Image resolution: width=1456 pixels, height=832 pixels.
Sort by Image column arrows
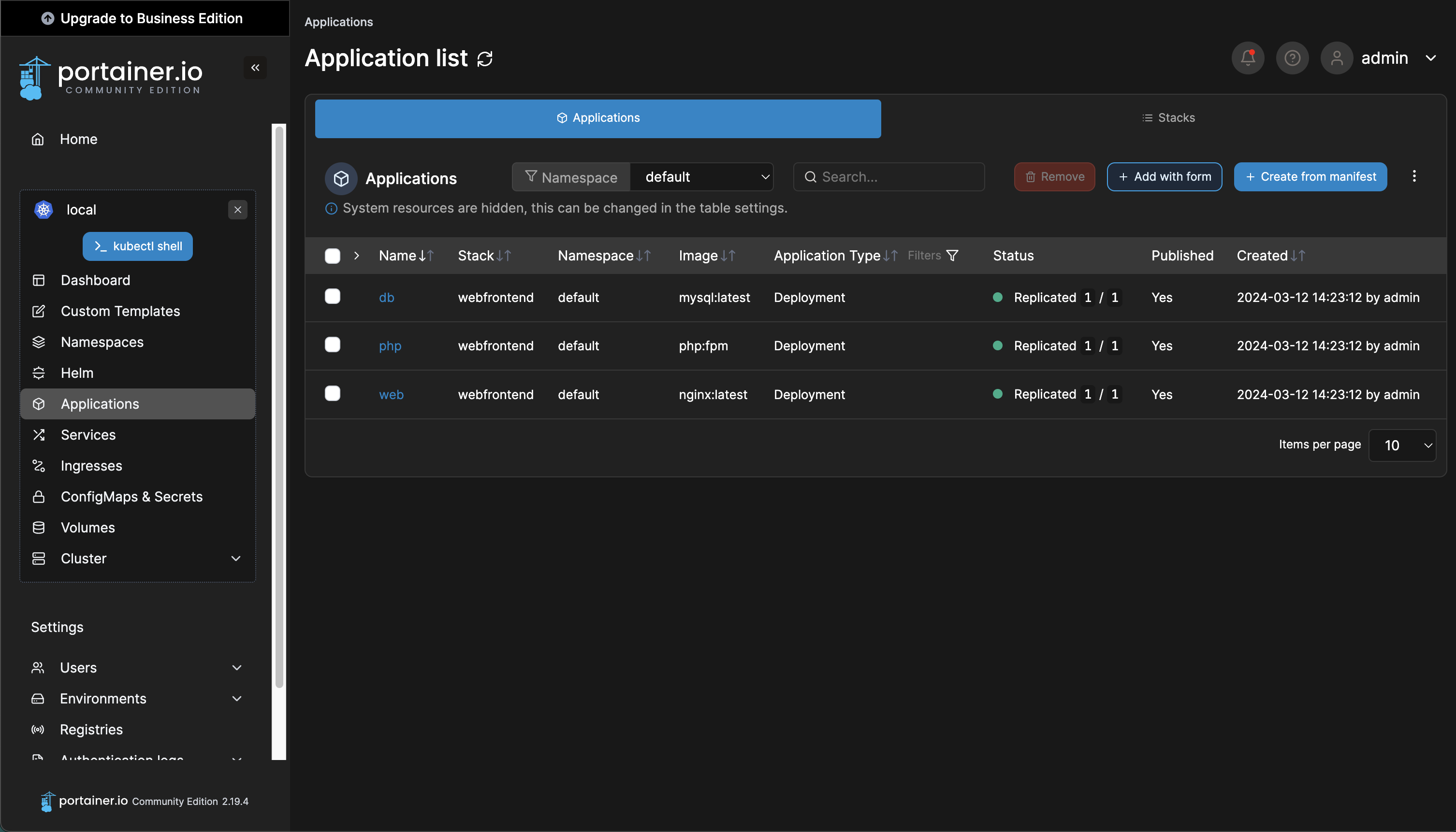point(728,256)
